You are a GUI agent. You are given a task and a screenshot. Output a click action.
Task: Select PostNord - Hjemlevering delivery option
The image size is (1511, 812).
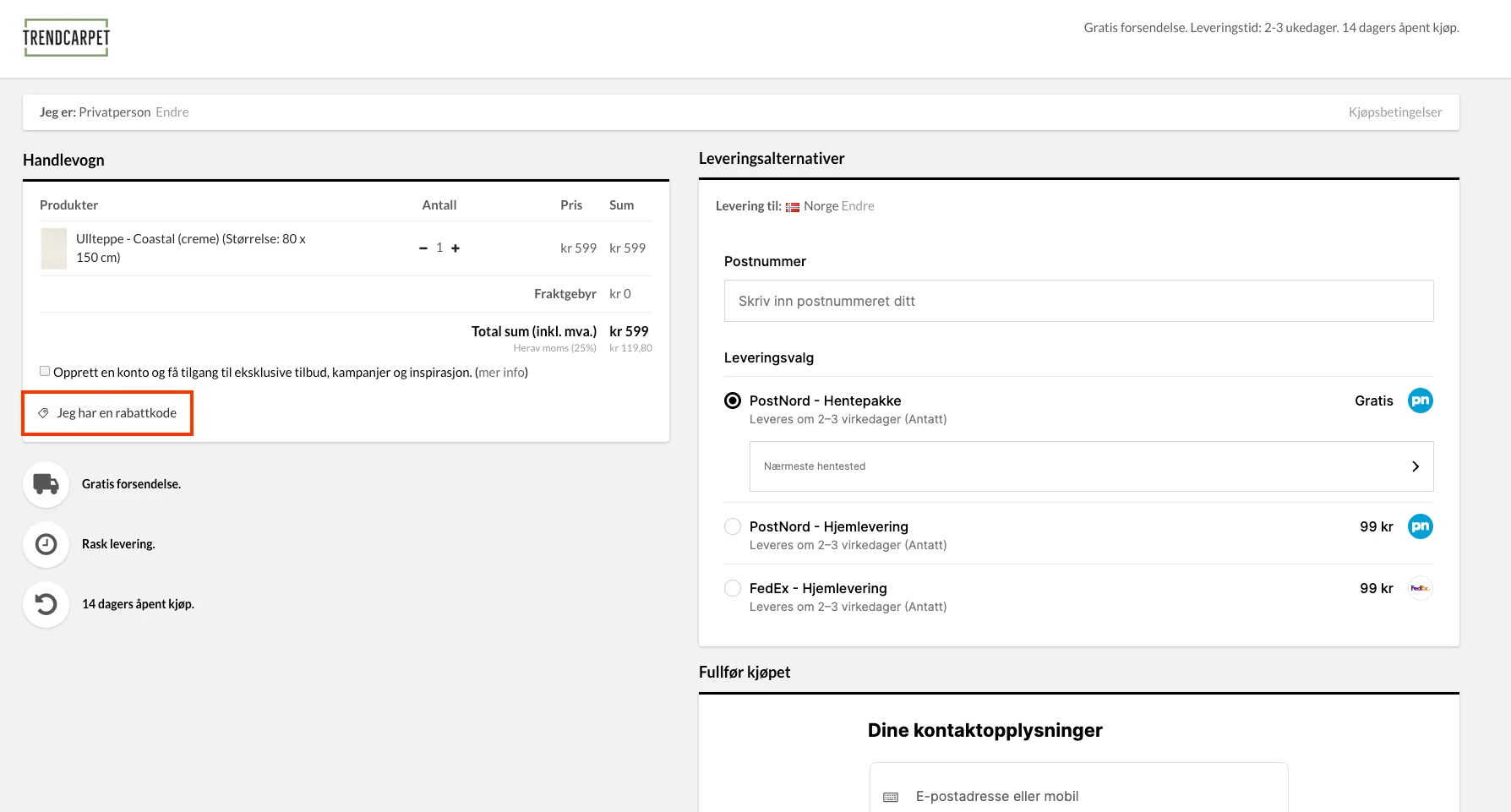tap(733, 526)
